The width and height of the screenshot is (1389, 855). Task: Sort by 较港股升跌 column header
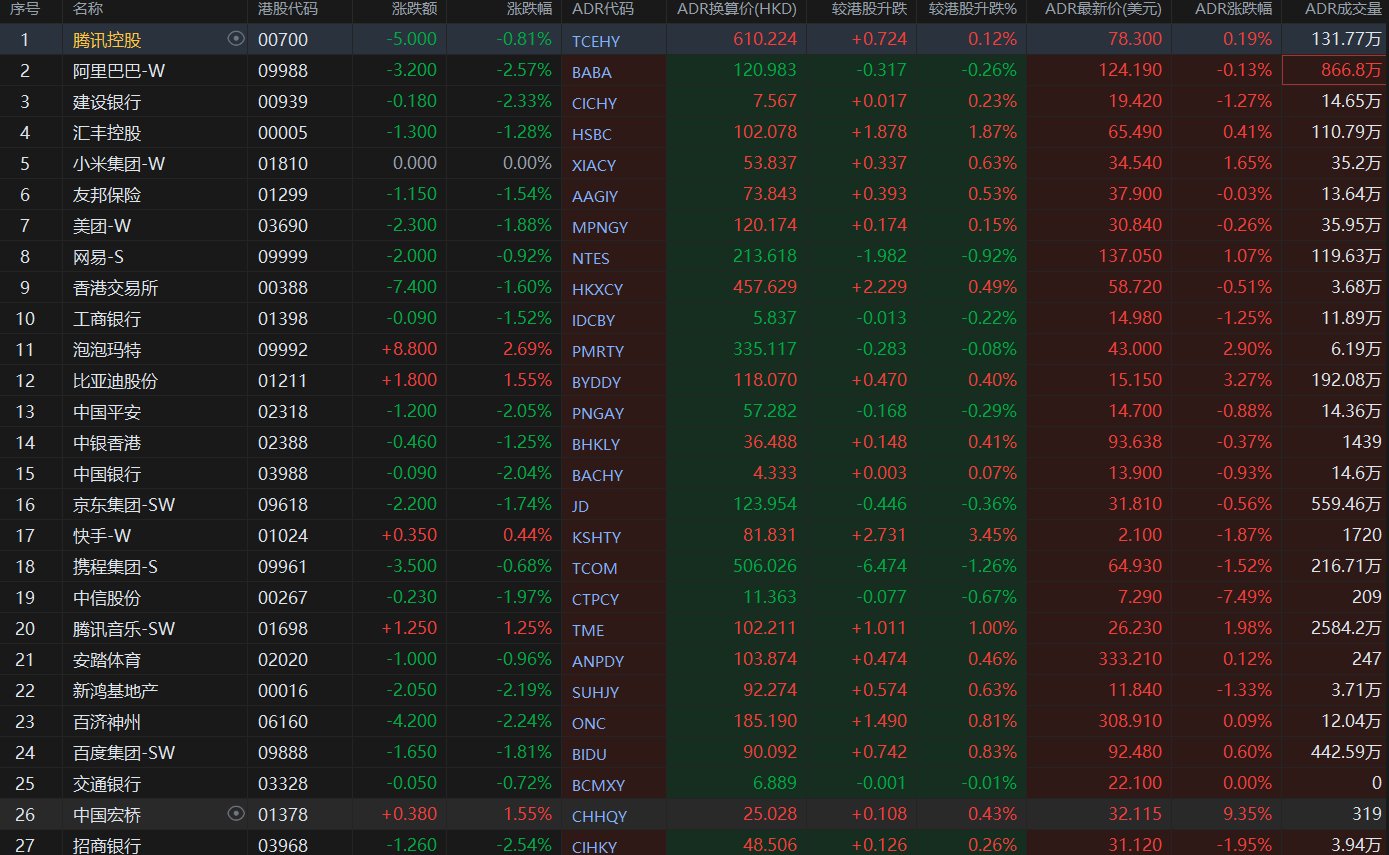tap(869, 9)
